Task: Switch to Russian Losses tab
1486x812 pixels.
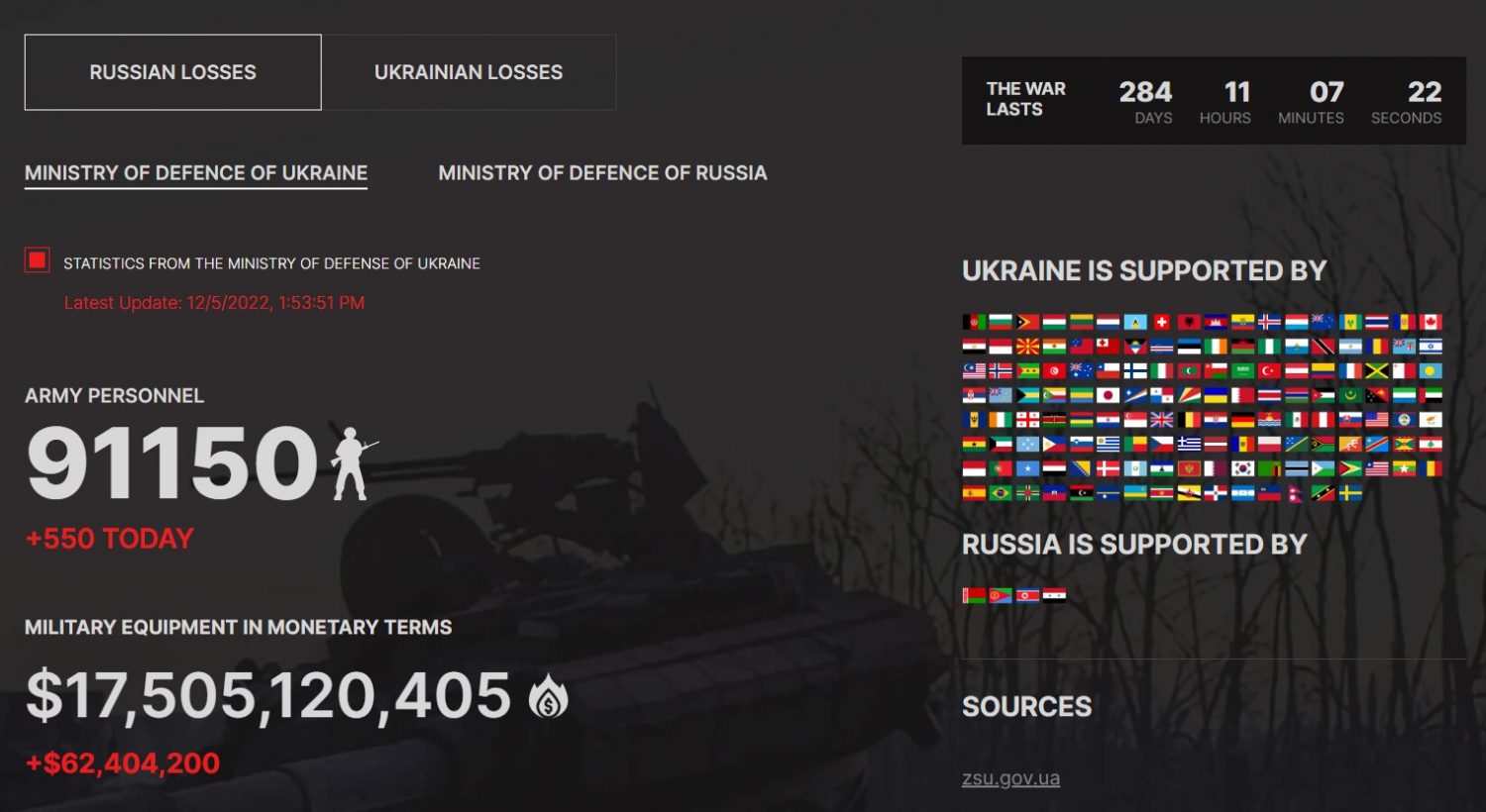Action: point(172,72)
